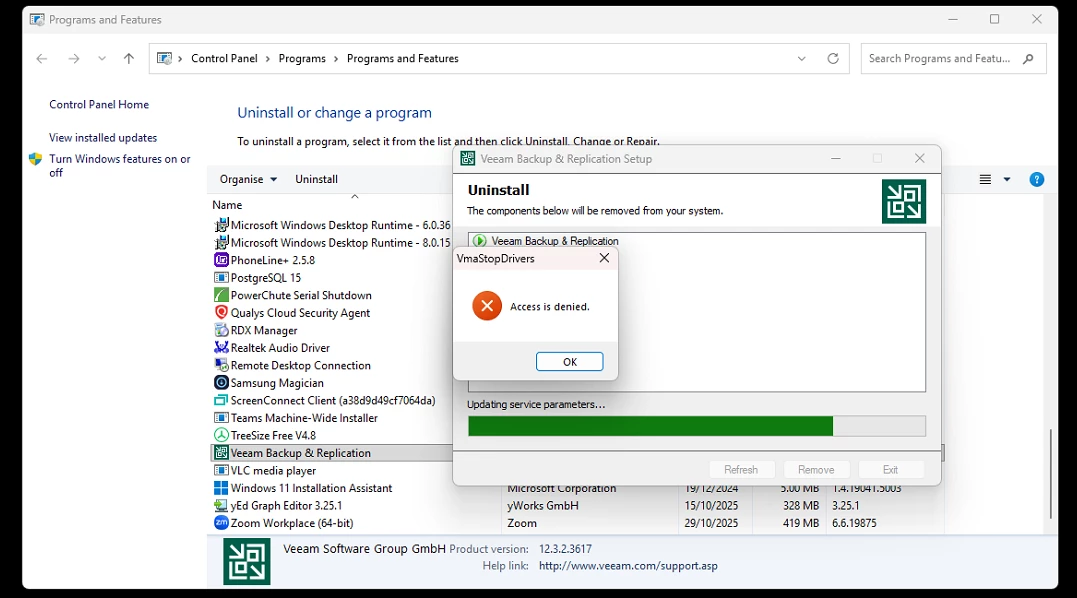The width and height of the screenshot is (1077, 598).
Task: Click the ScreenConnect Client icon
Action: [221, 400]
